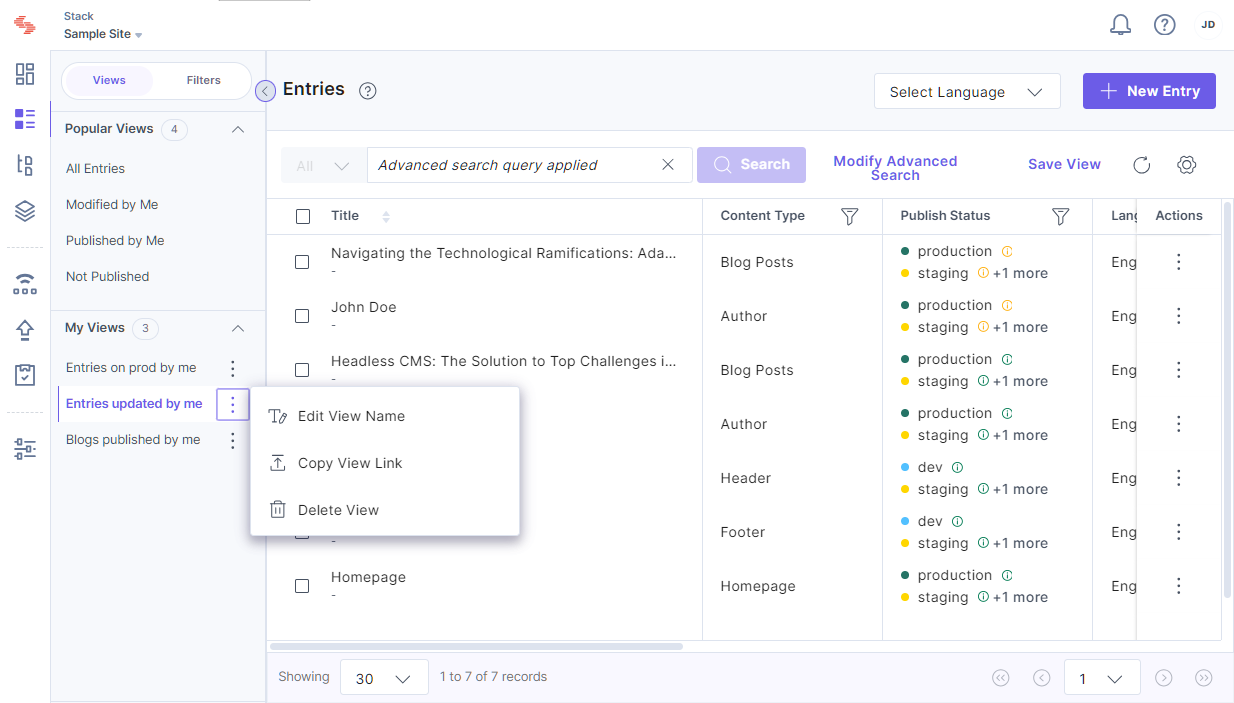Screen dimensions: 1234x703
Task: Filter by Content Type column
Action: pos(849,216)
